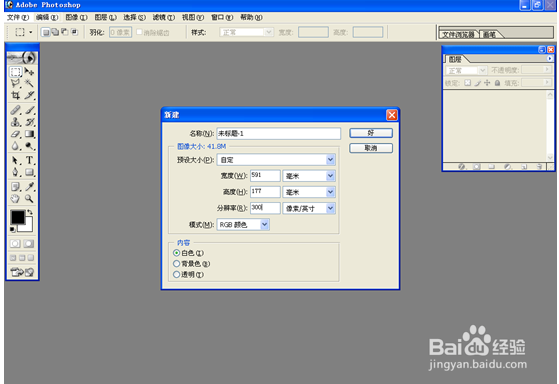Open the width unit dropdown in dialog

330,176
